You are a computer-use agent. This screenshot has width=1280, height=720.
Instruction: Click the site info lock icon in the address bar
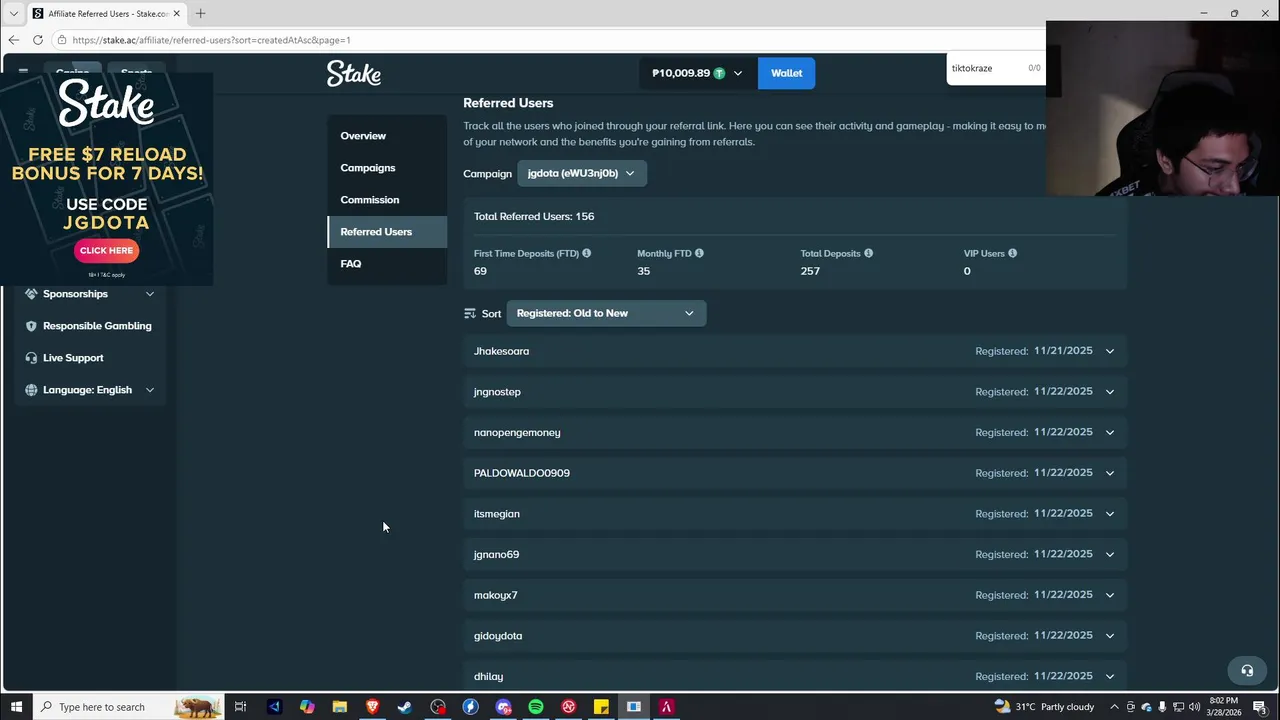[62, 40]
